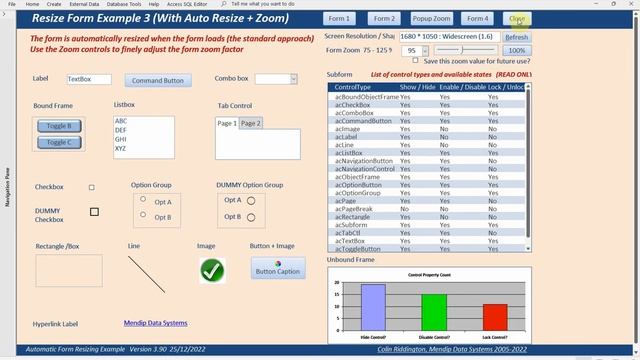This screenshot has height=360, width=640.
Task: Click the Refresh button
Action: tap(517, 37)
